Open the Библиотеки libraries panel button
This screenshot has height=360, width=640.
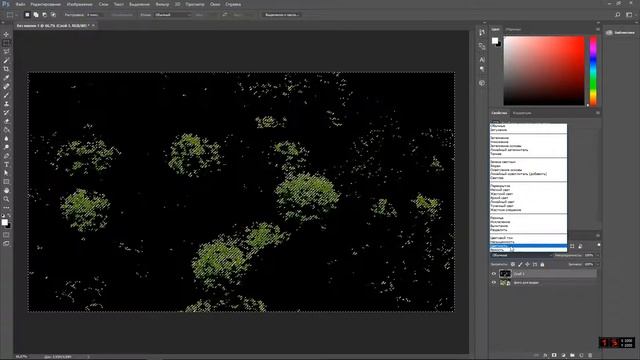620,32
